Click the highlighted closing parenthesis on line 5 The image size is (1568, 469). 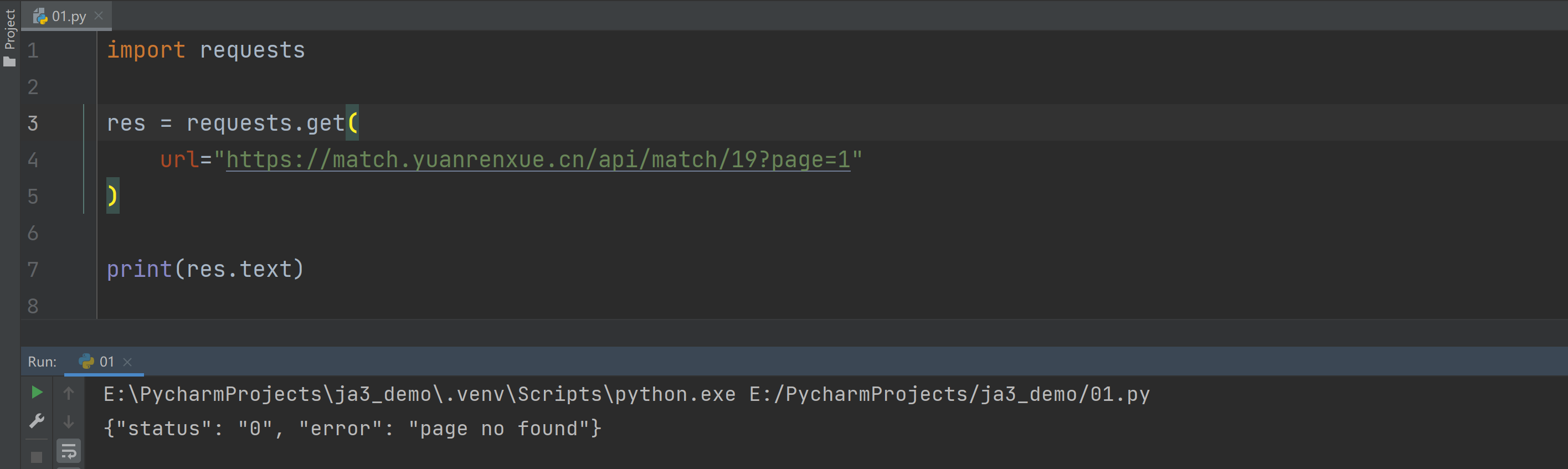click(112, 196)
